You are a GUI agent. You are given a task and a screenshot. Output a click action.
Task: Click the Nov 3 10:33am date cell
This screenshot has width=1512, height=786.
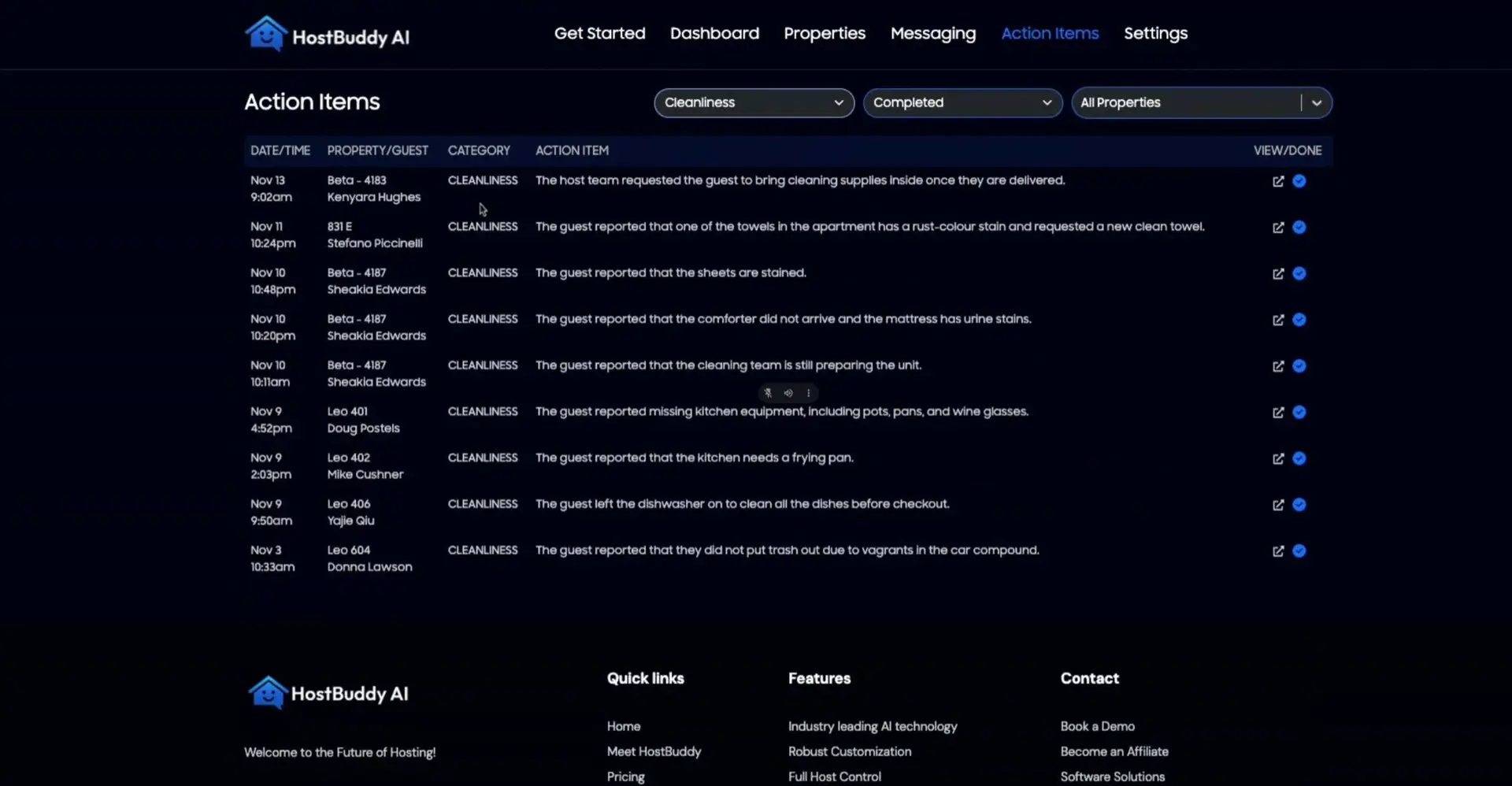pyautogui.click(x=272, y=558)
